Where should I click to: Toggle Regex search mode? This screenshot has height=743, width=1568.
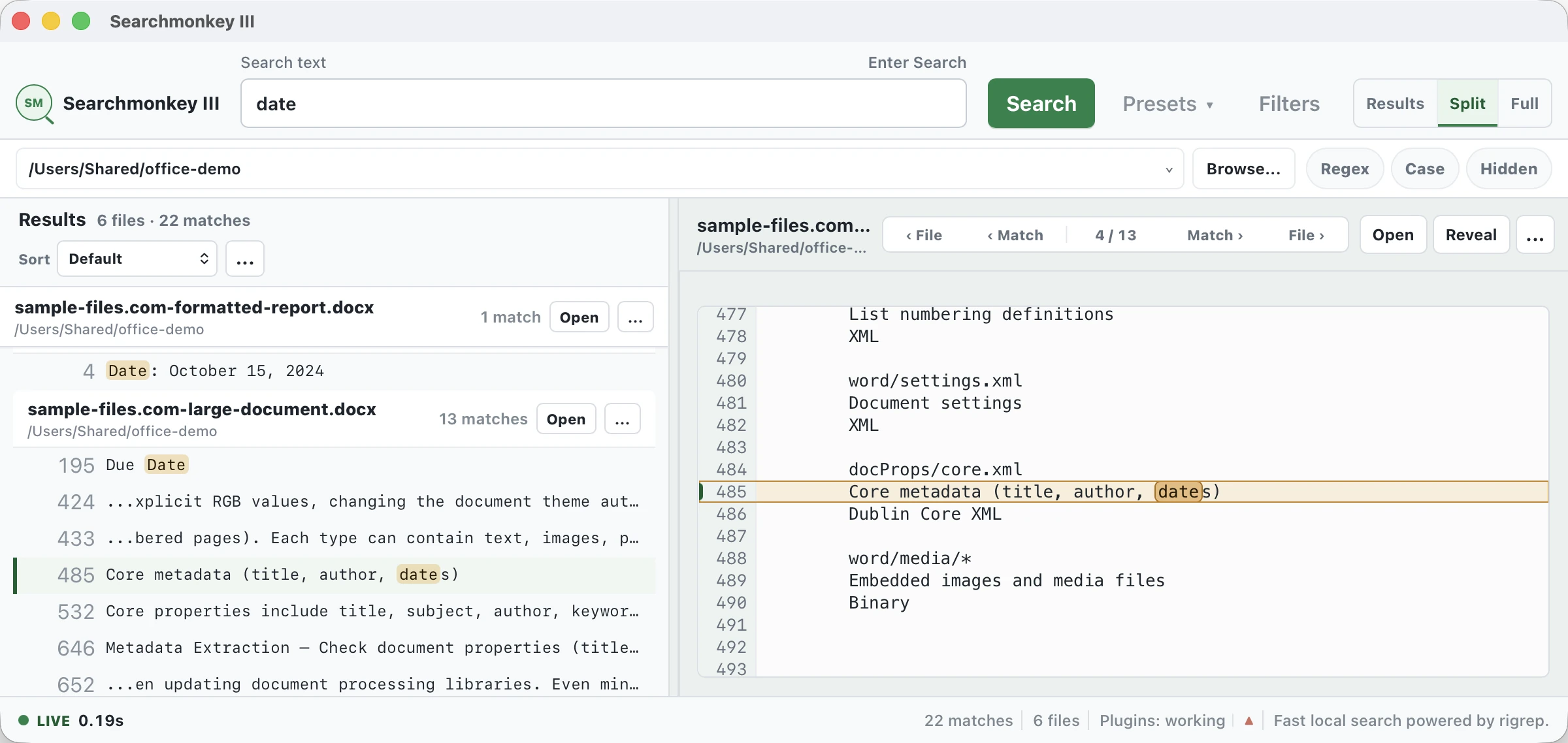pos(1345,169)
